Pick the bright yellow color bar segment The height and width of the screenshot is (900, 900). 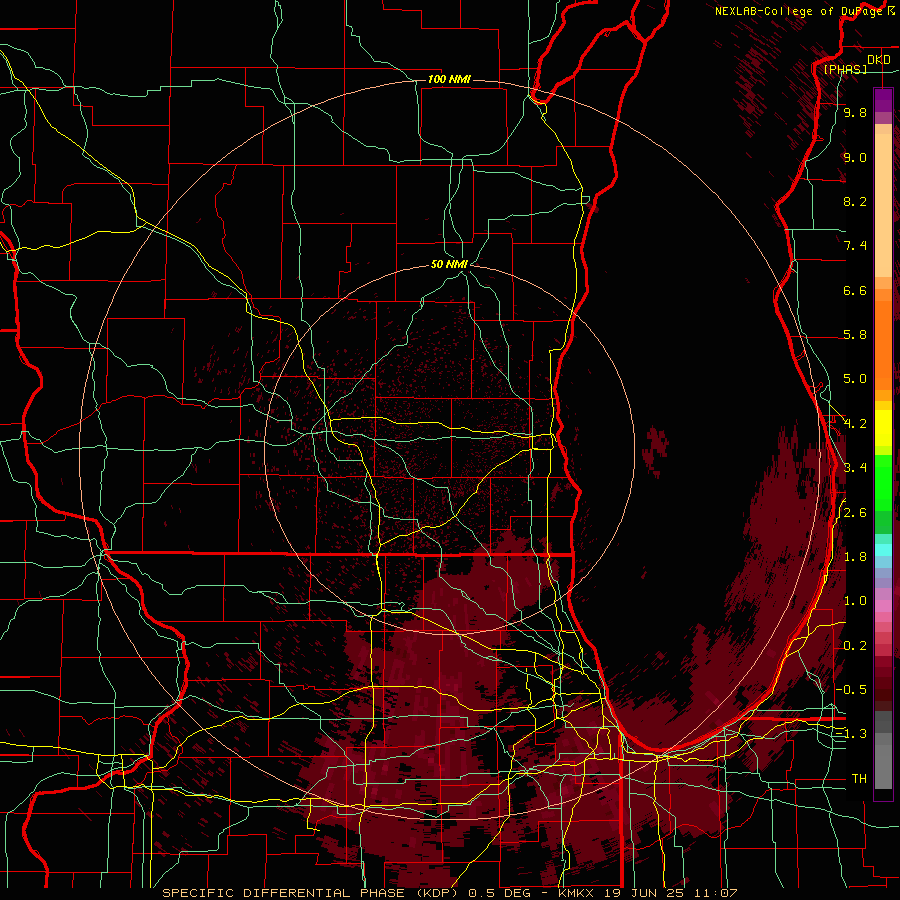tap(883, 428)
